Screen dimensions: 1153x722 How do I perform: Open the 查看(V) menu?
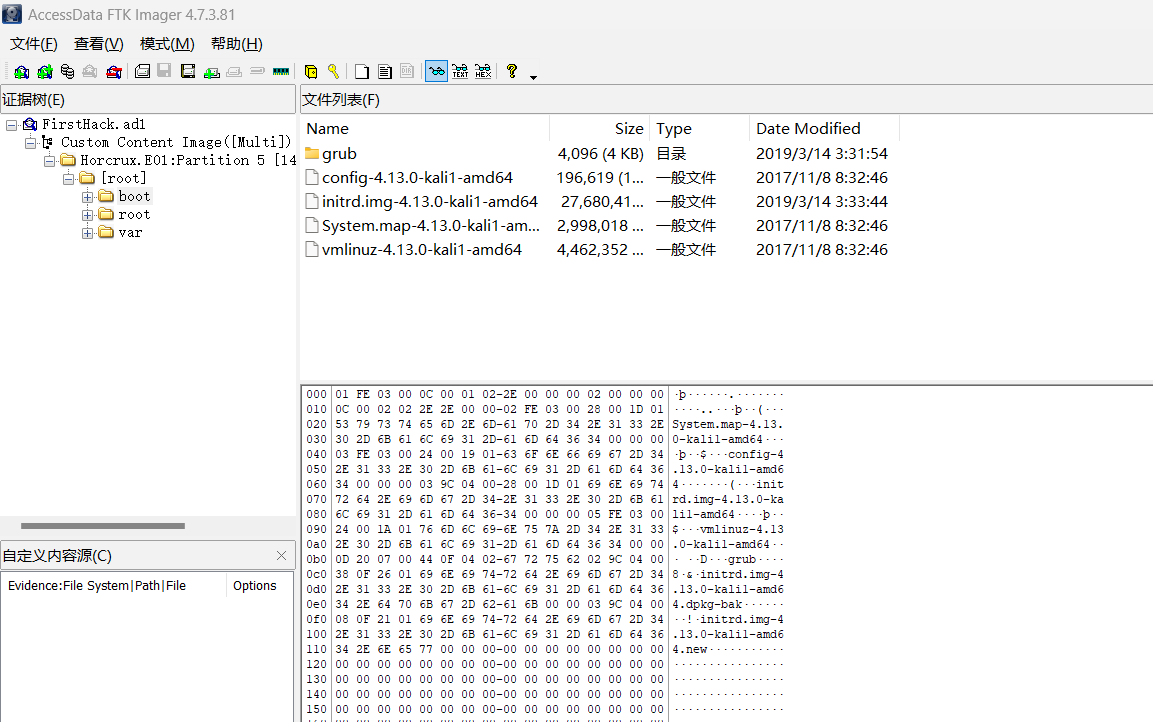click(99, 44)
